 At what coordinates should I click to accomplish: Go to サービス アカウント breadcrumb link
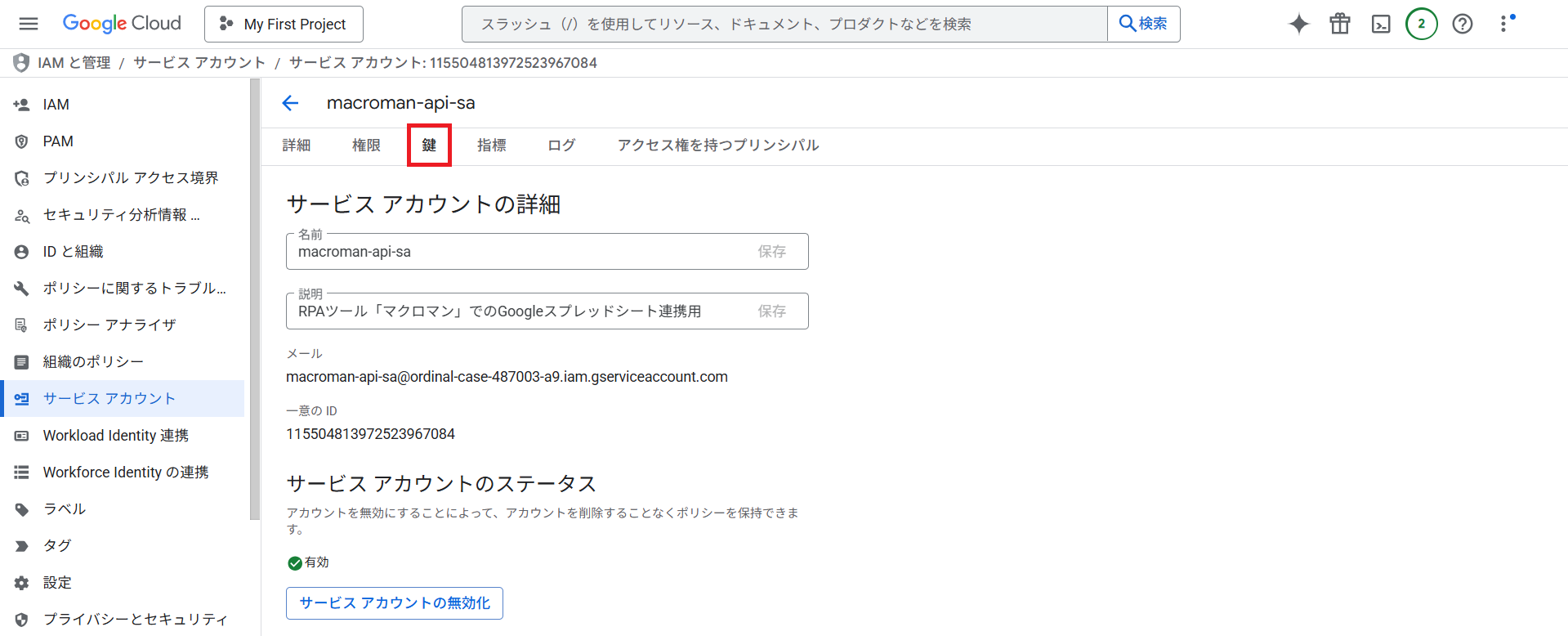click(199, 63)
